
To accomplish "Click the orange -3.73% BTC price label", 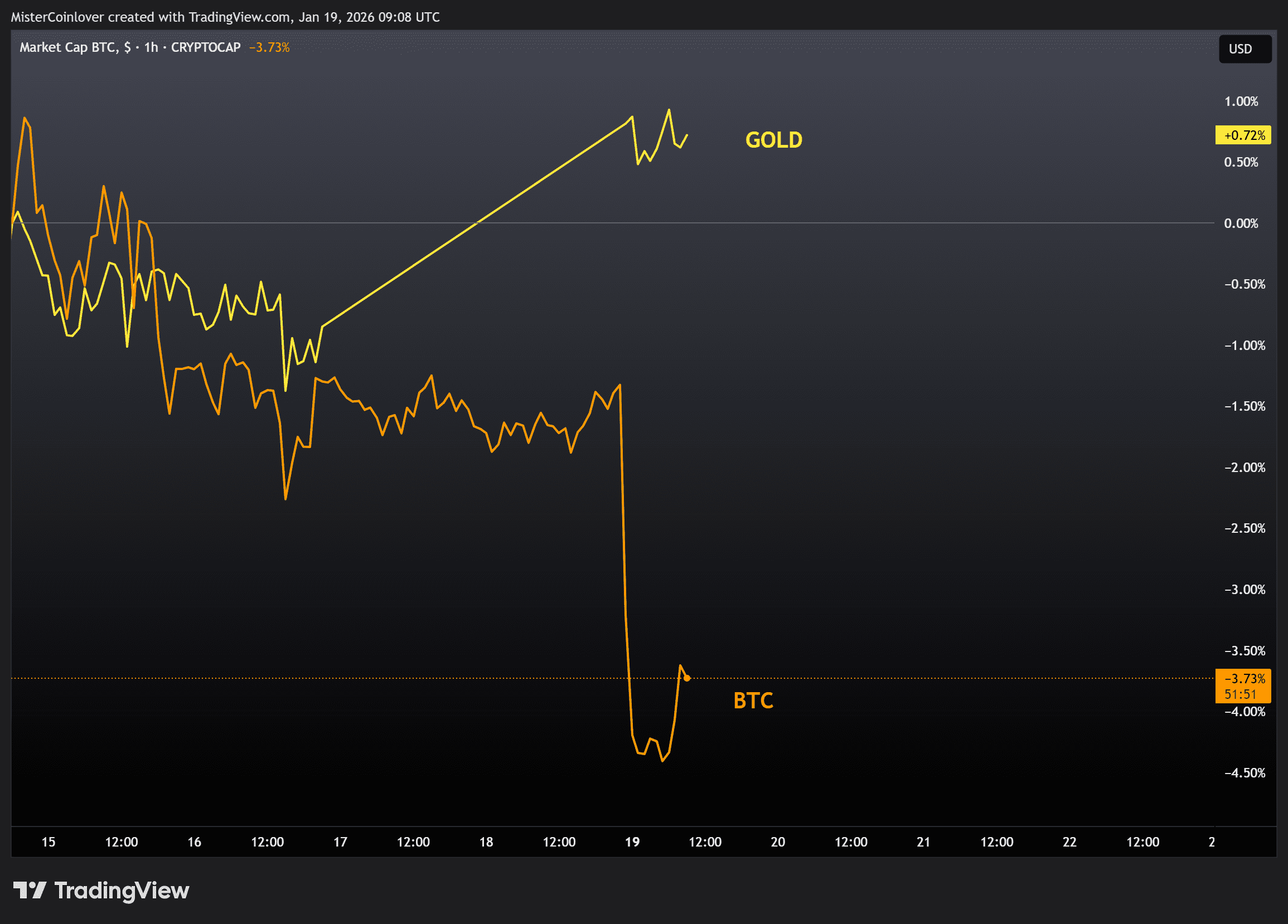I will click(x=1244, y=679).
